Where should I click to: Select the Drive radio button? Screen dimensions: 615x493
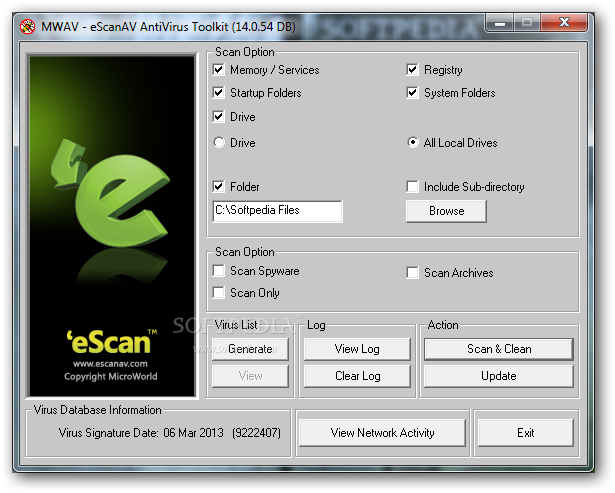219,142
